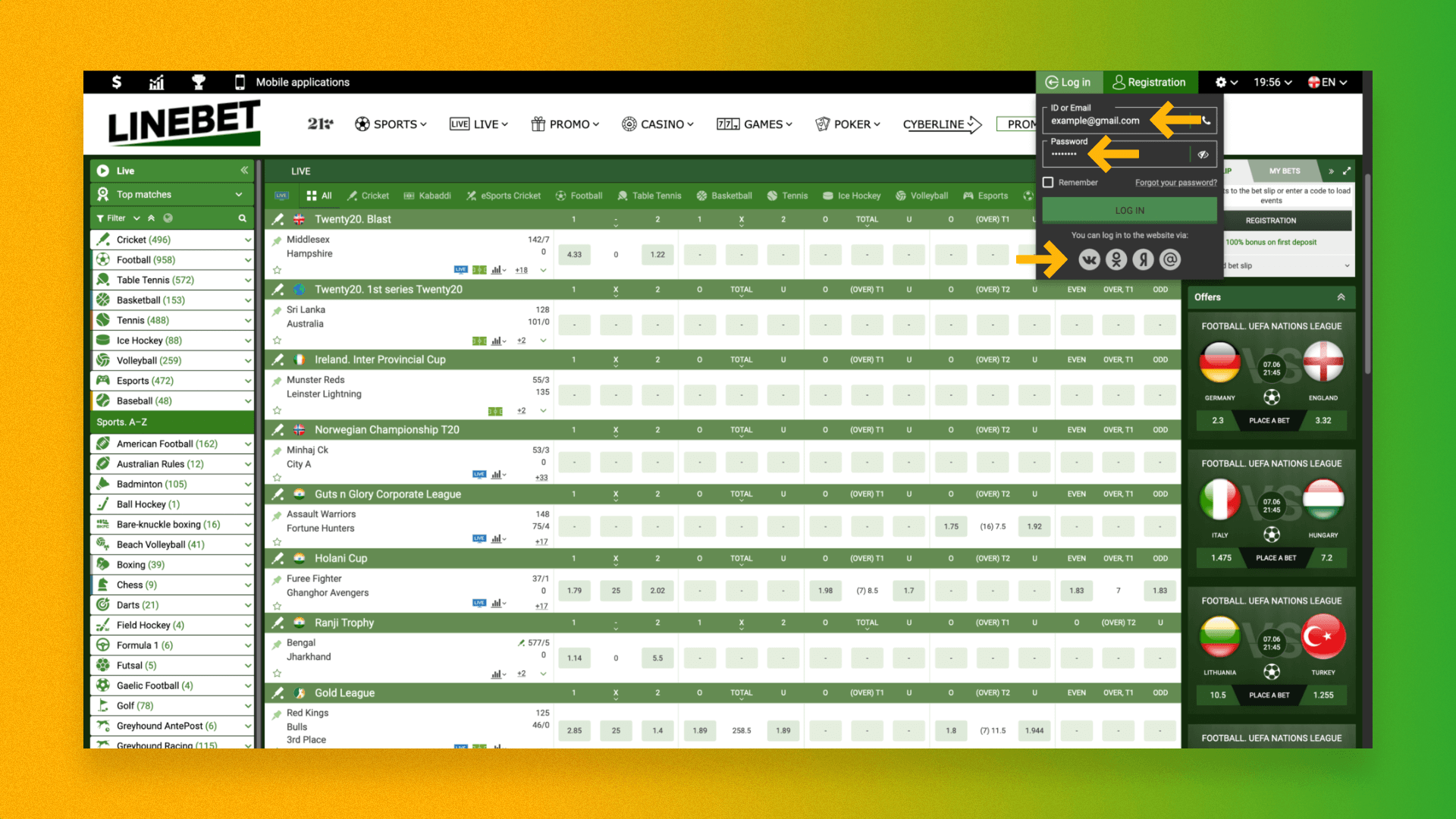Open the 19:56 time dropdown

click(x=1272, y=82)
